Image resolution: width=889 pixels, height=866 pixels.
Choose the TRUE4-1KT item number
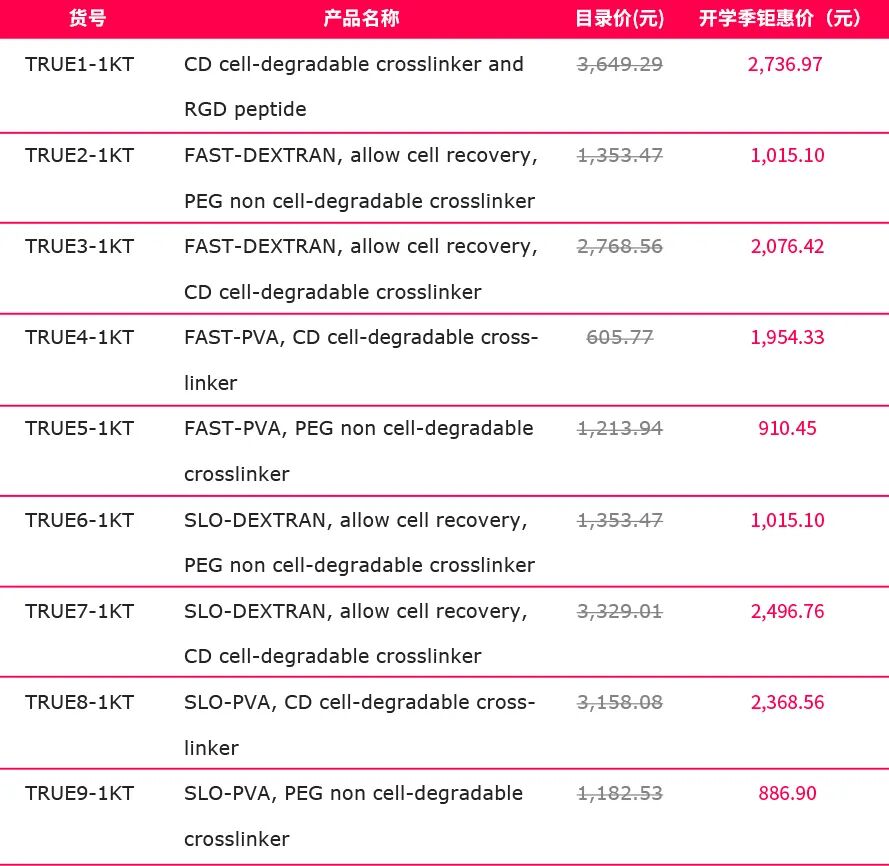coord(80,337)
